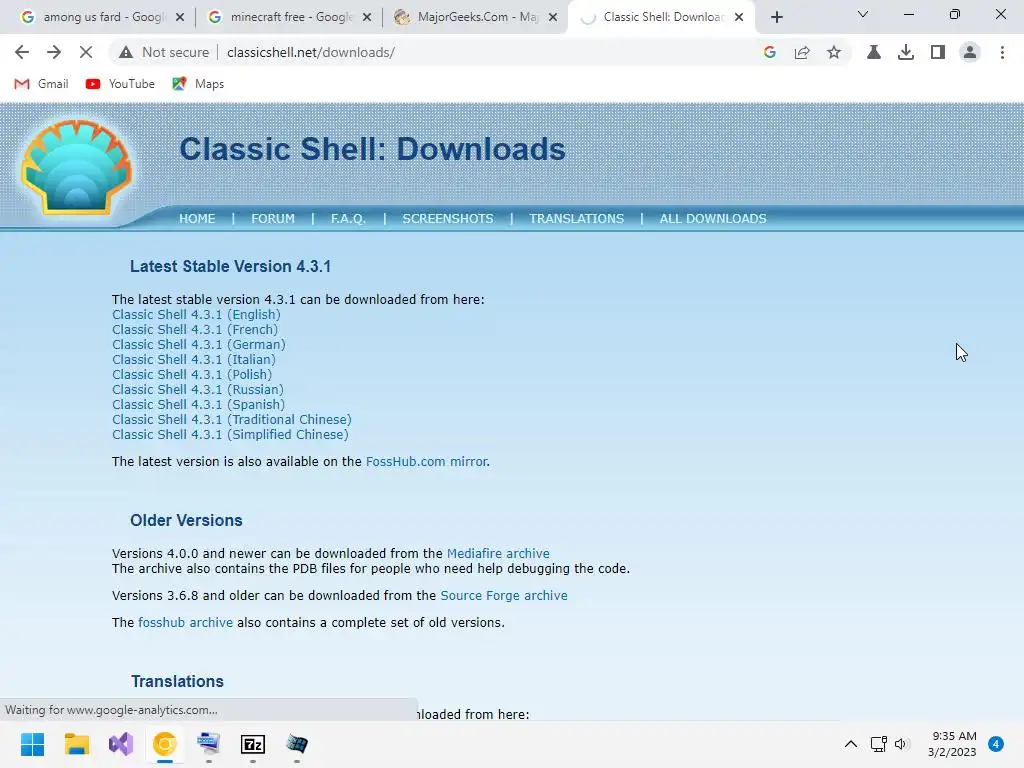Viewport: 1024px width, 768px height.
Task: Click the Chrome Canary taskbar icon
Action: click(x=165, y=744)
